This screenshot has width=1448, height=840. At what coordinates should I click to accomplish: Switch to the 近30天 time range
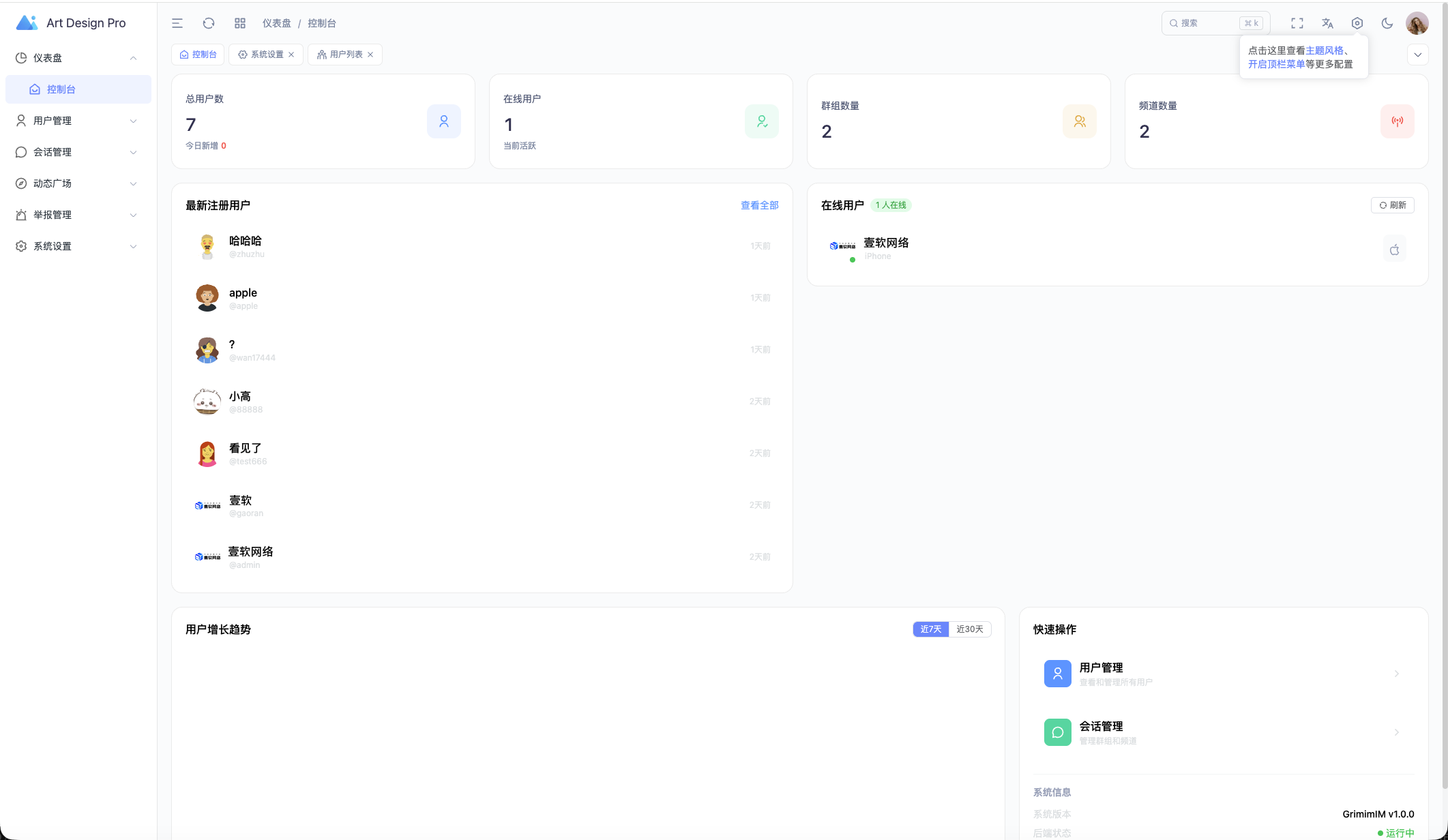click(x=970, y=629)
